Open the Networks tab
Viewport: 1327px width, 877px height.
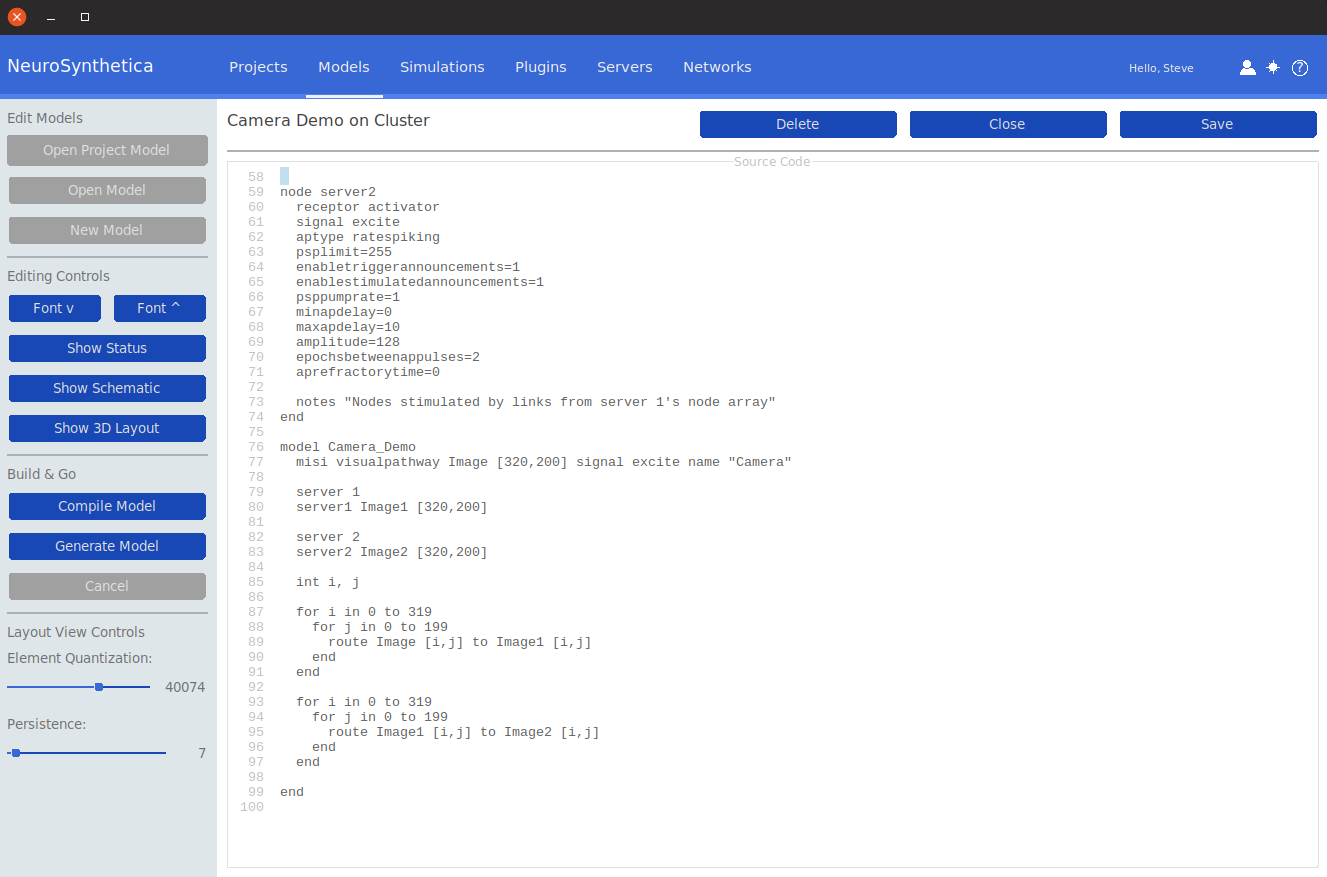(717, 67)
